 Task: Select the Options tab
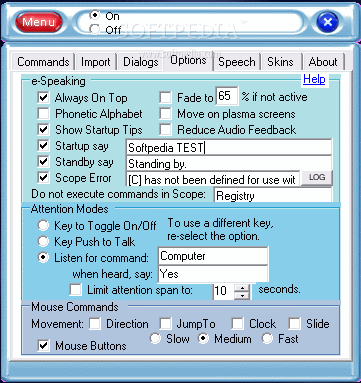(188, 60)
